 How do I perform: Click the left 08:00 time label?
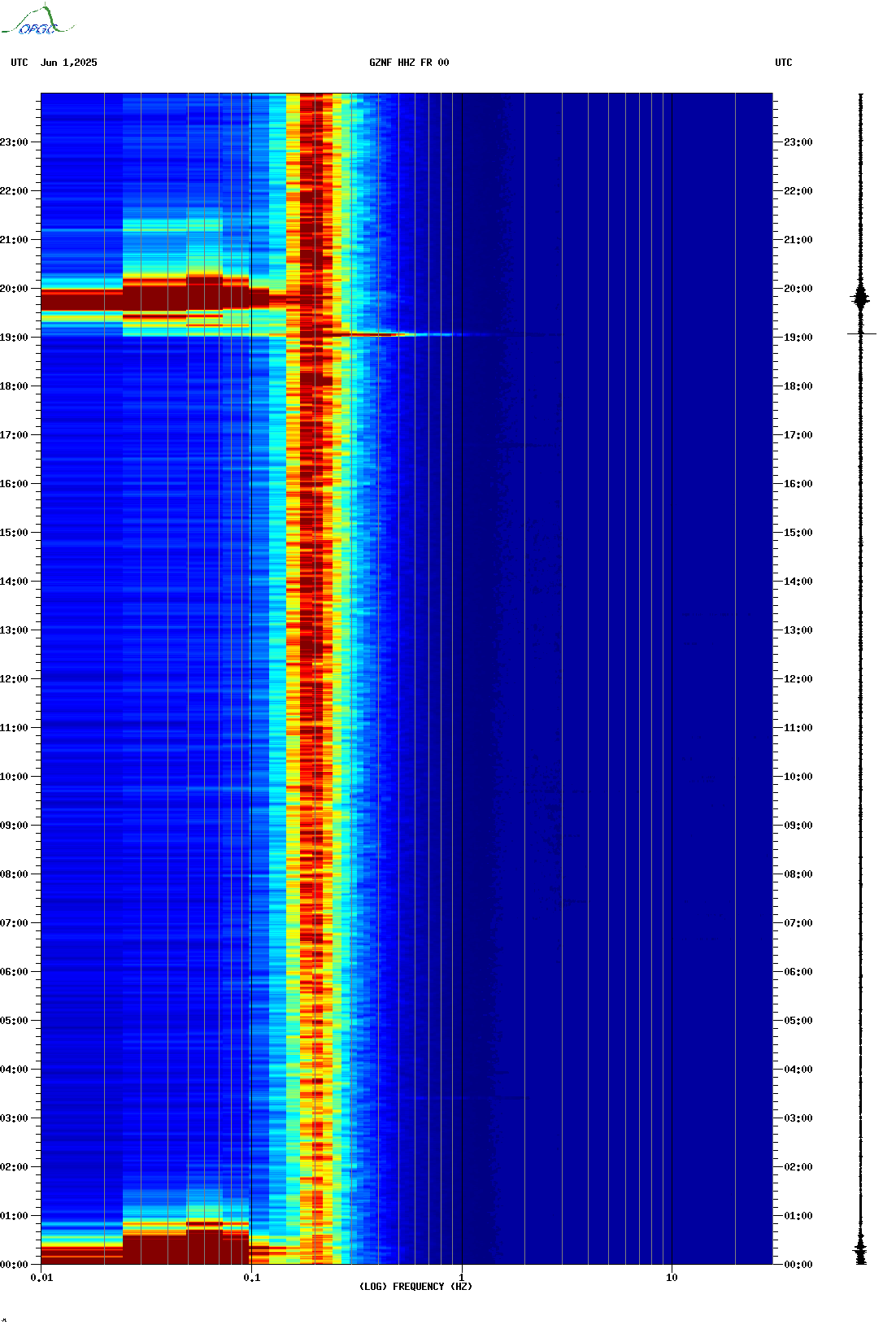[x=15, y=874]
